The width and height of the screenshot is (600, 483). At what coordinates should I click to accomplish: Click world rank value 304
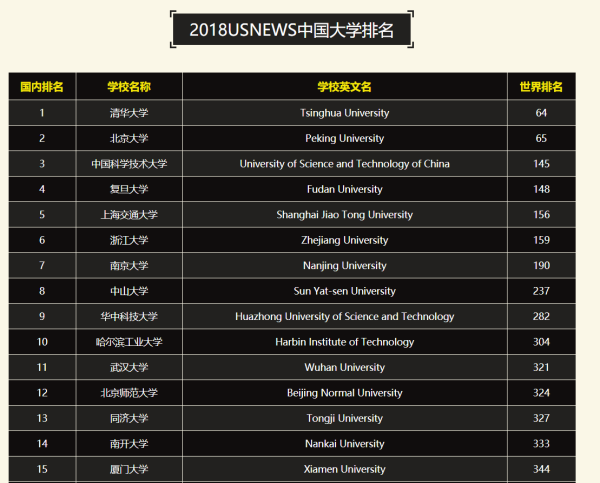tap(541, 342)
